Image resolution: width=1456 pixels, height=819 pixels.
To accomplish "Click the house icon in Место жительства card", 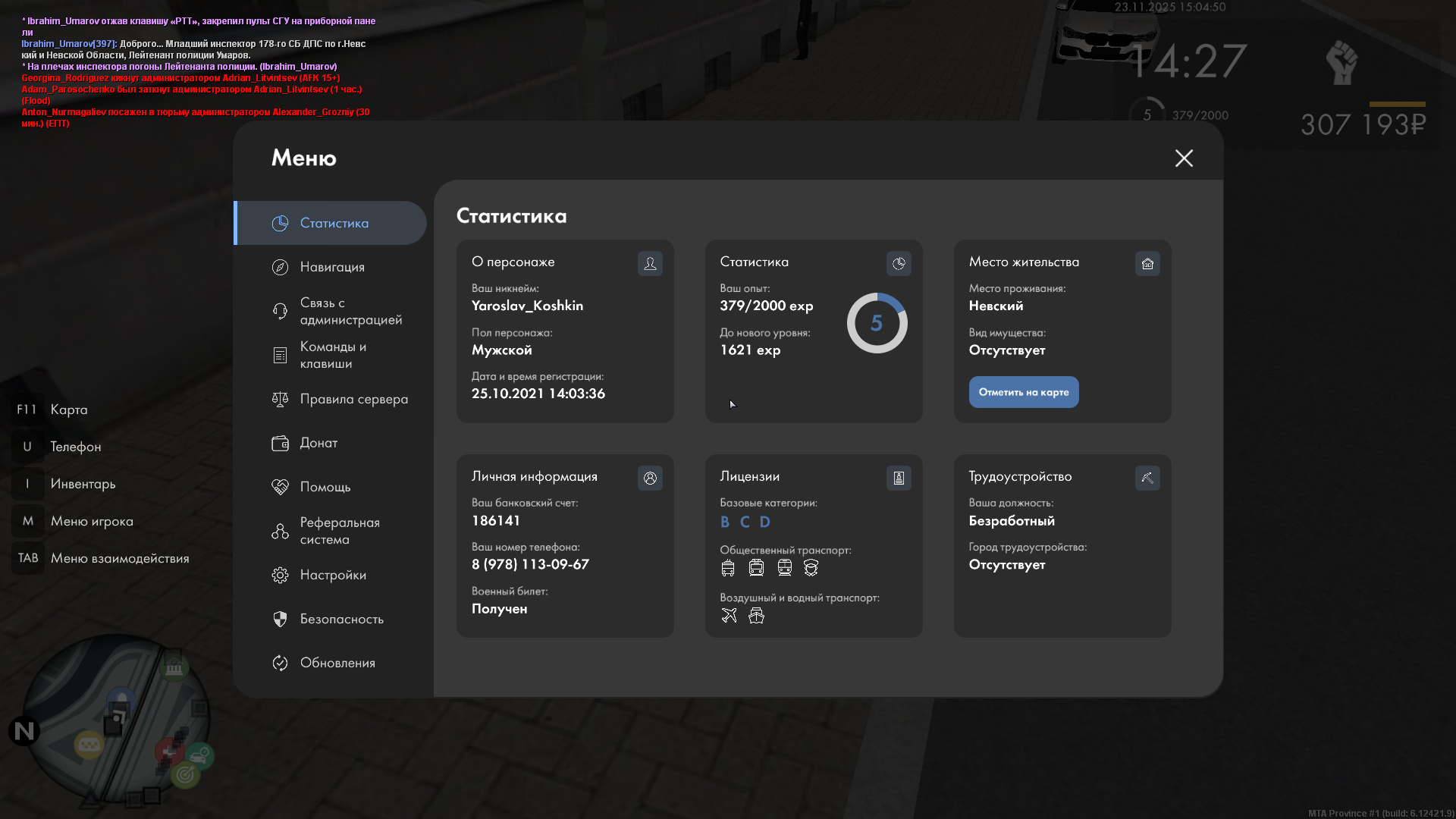I will point(1147,263).
